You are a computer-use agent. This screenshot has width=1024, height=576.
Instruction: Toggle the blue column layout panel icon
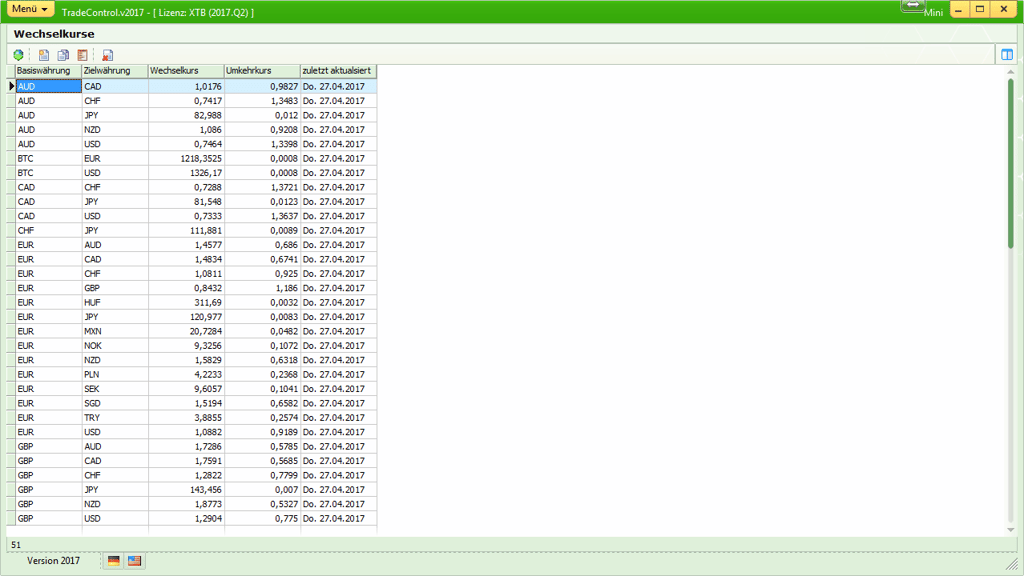(x=1007, y=55)
